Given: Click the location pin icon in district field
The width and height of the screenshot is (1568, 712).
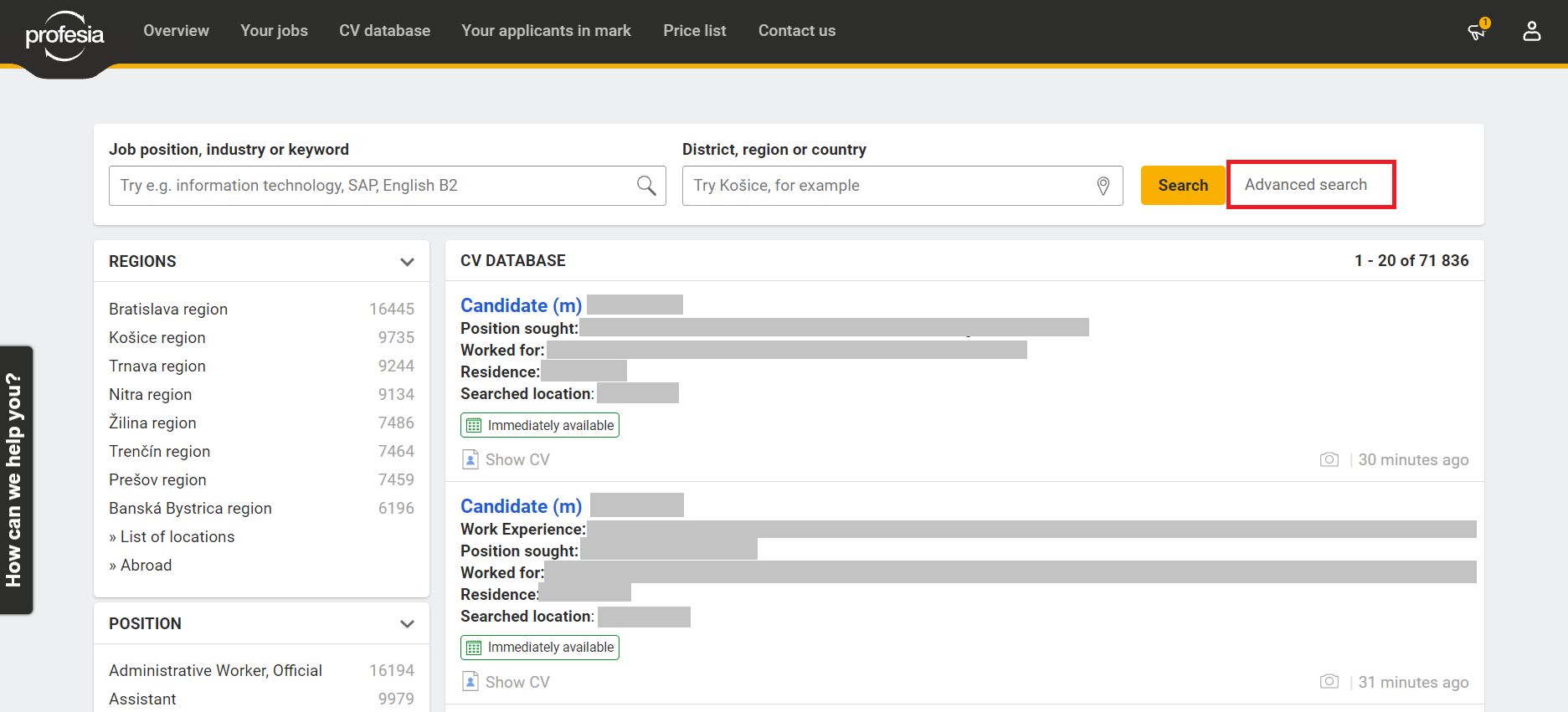Looking at the screenshot, I should 1103,186.
